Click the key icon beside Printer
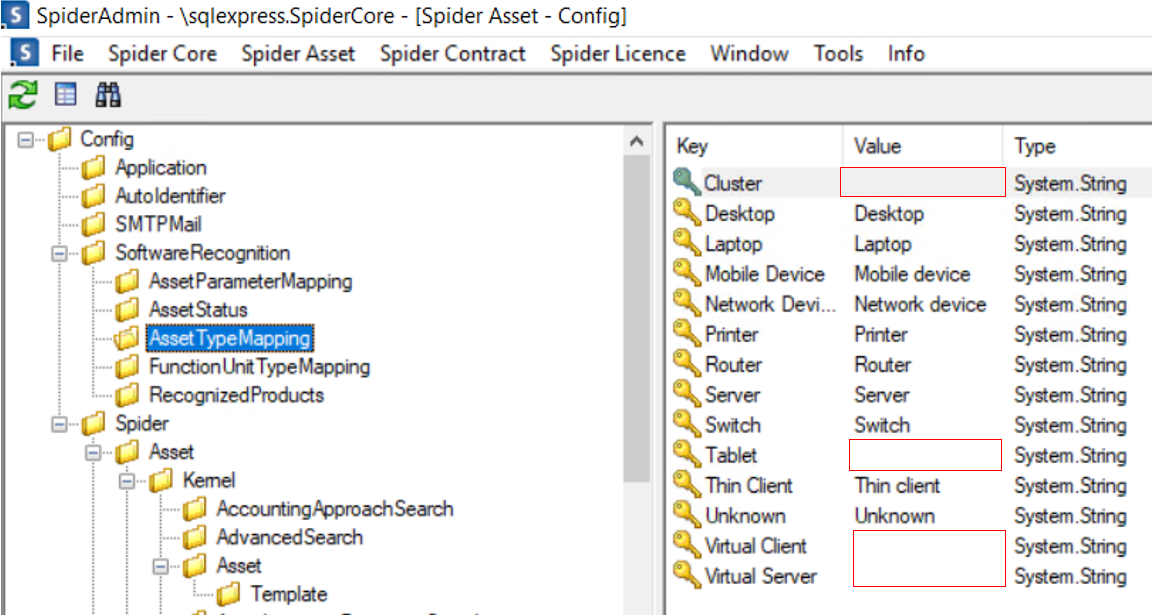 pyautogui.click(x=686, y=334)
